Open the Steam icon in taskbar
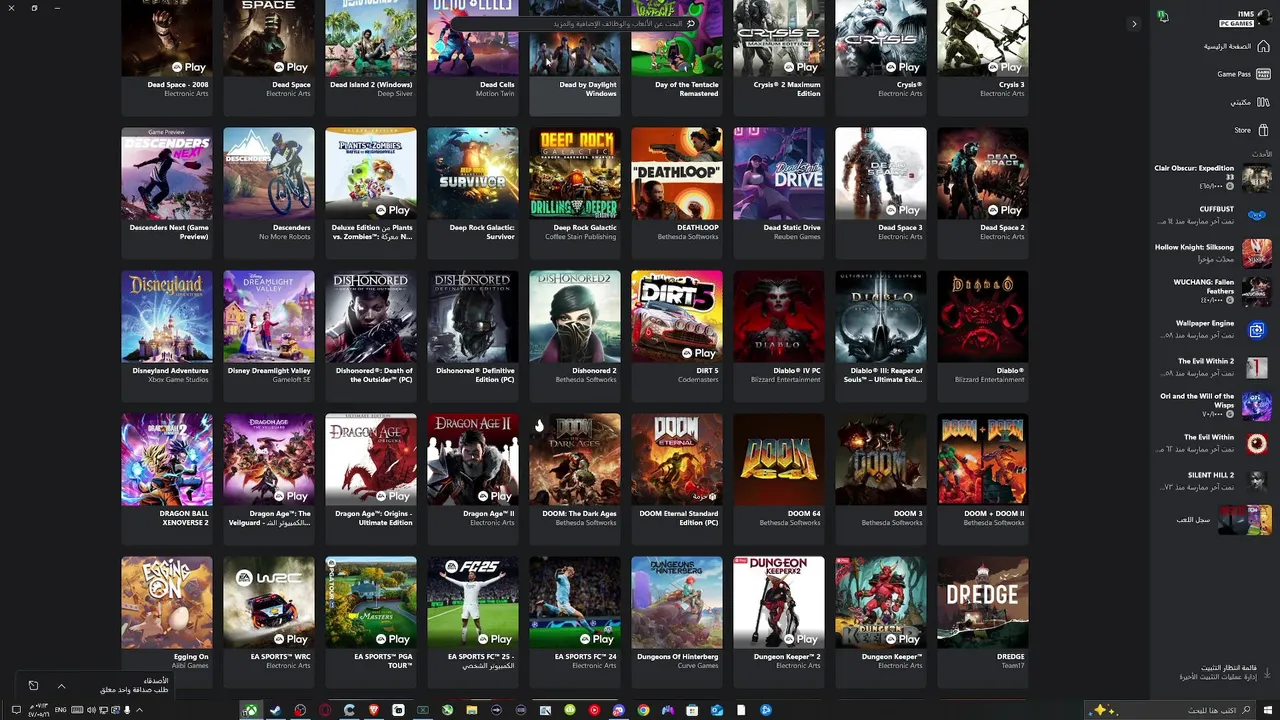The image size is (1280, 720). click(x=276, y=710)
